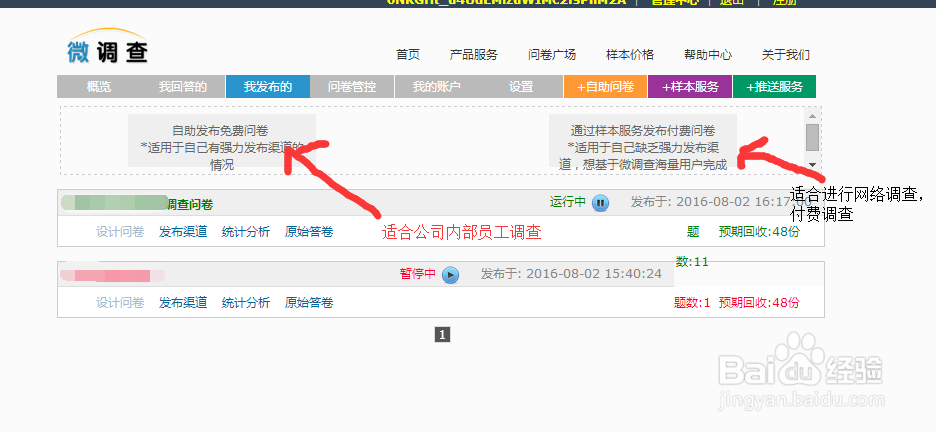Click the notice box scrollbar thumb
Viewport: 936px width, 432px height.
point(812,137)
